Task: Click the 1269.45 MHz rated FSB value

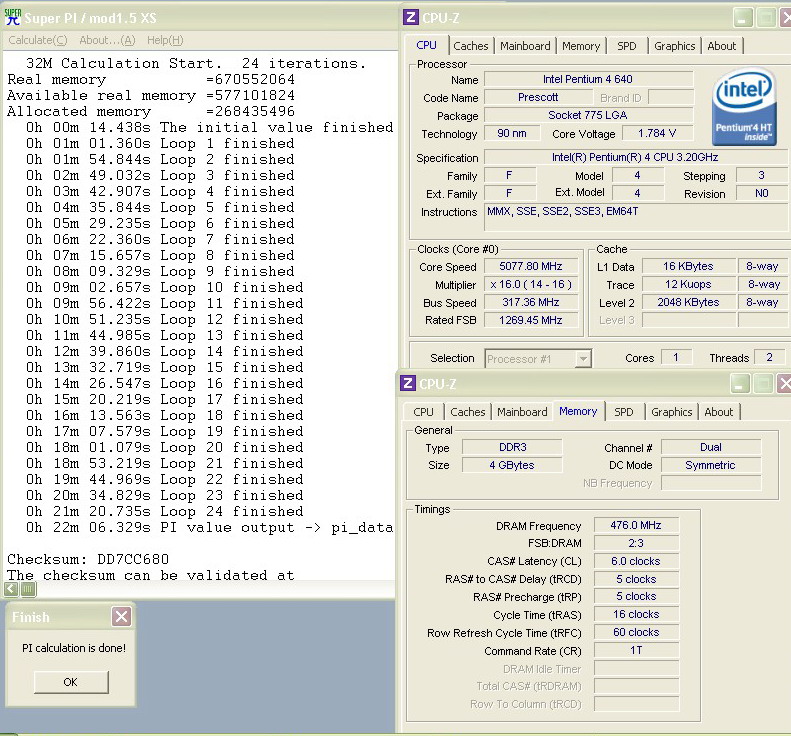Action: tap(531, 320)
